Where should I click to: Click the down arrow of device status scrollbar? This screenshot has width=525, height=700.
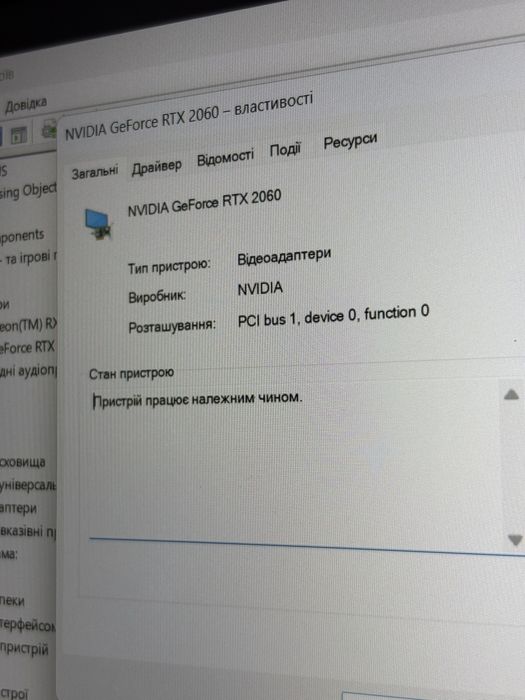click(x=515, y=540)
